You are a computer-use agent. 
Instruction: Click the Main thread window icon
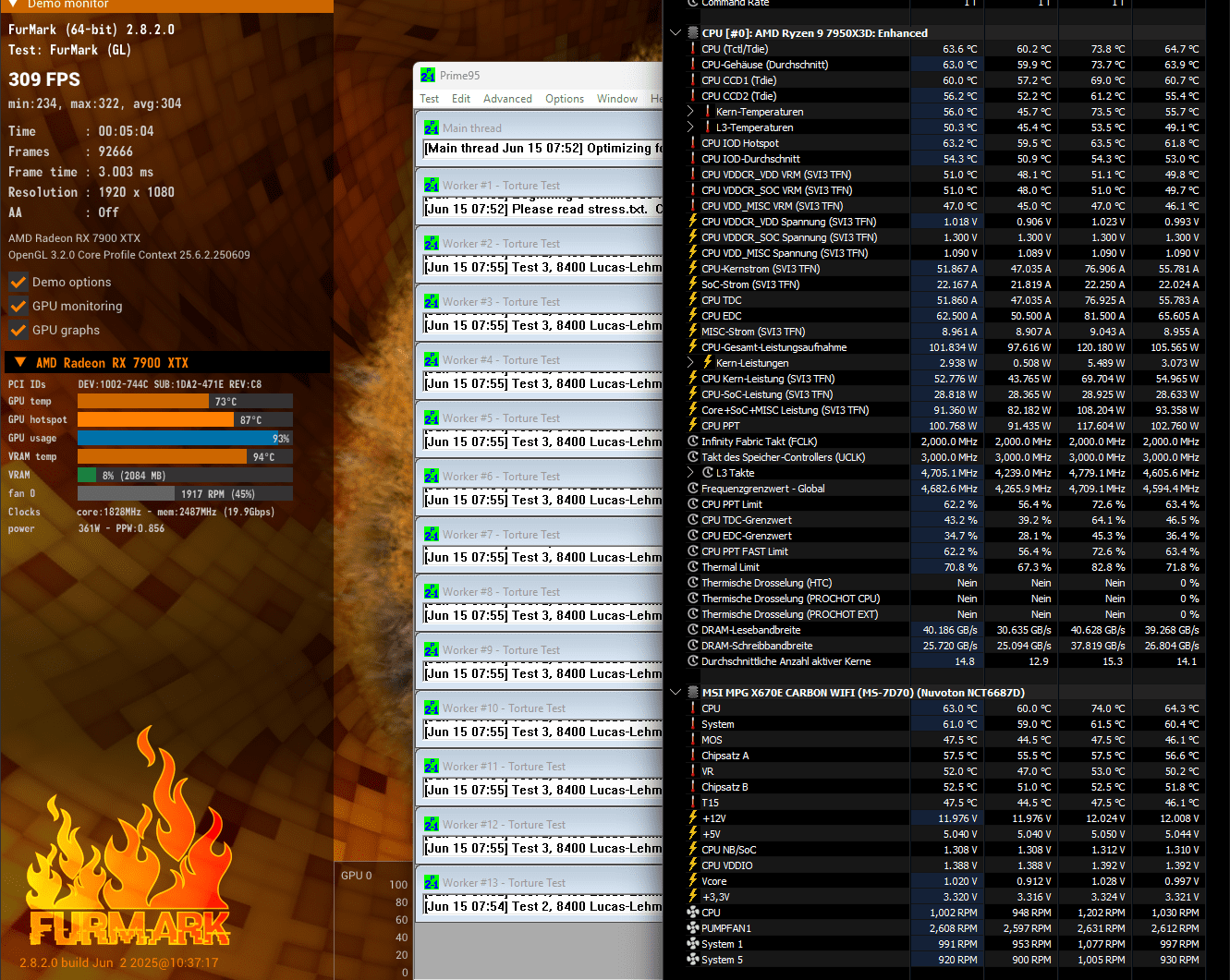click(432, 128)
